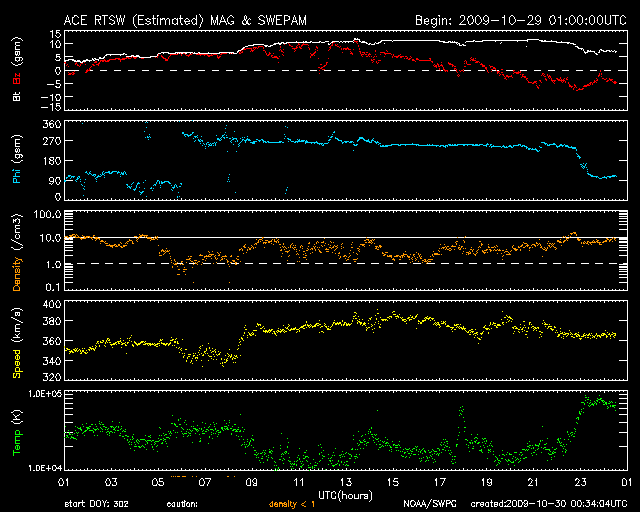Click the '10.0' tick in Density panel

coord(50,238)
